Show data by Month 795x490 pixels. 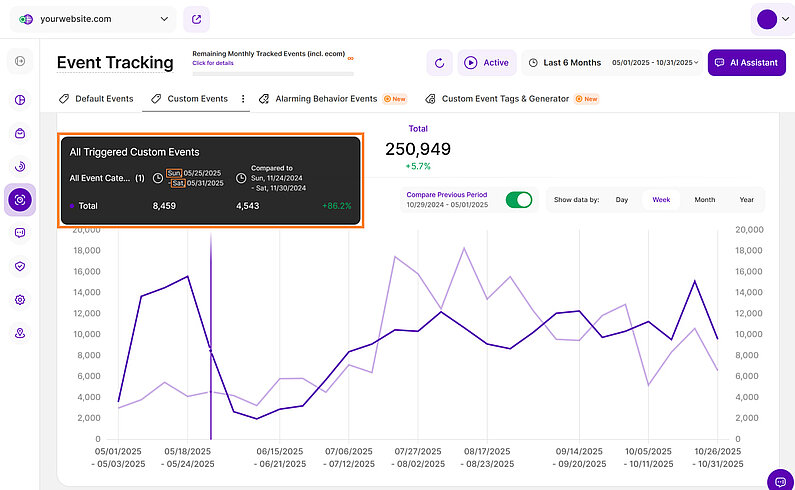(x=704, y=200)
